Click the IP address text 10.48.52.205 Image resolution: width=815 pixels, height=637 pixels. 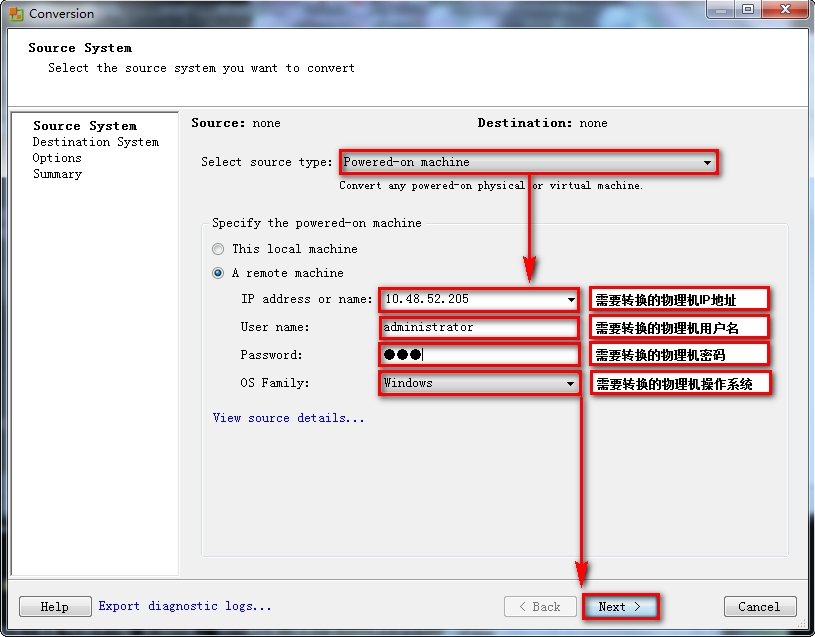coord(427,299)
